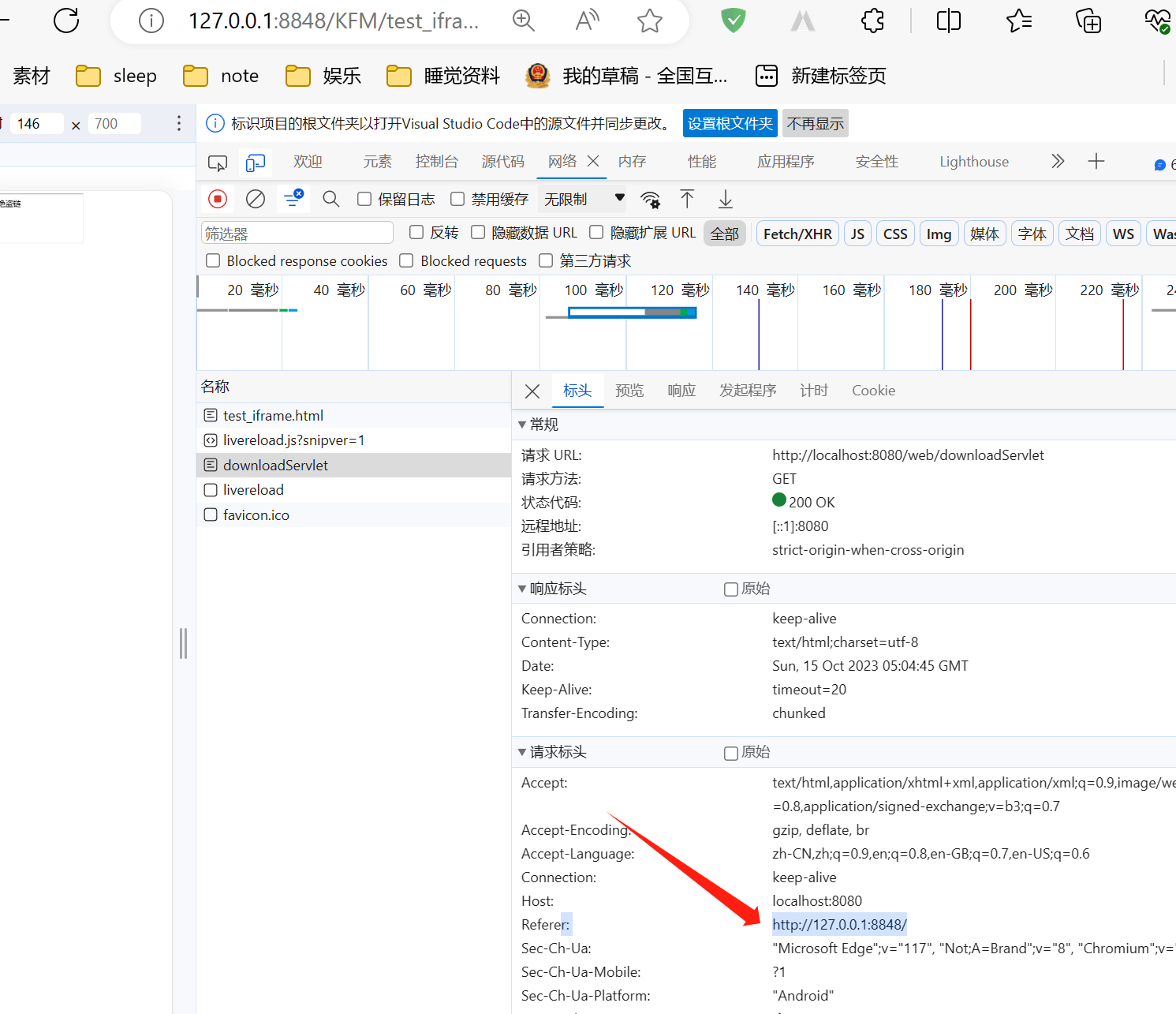1176x1014 pixels.
Task: Filter requests by CSS type
Action: pyautogui.click(x=895, y=234)
